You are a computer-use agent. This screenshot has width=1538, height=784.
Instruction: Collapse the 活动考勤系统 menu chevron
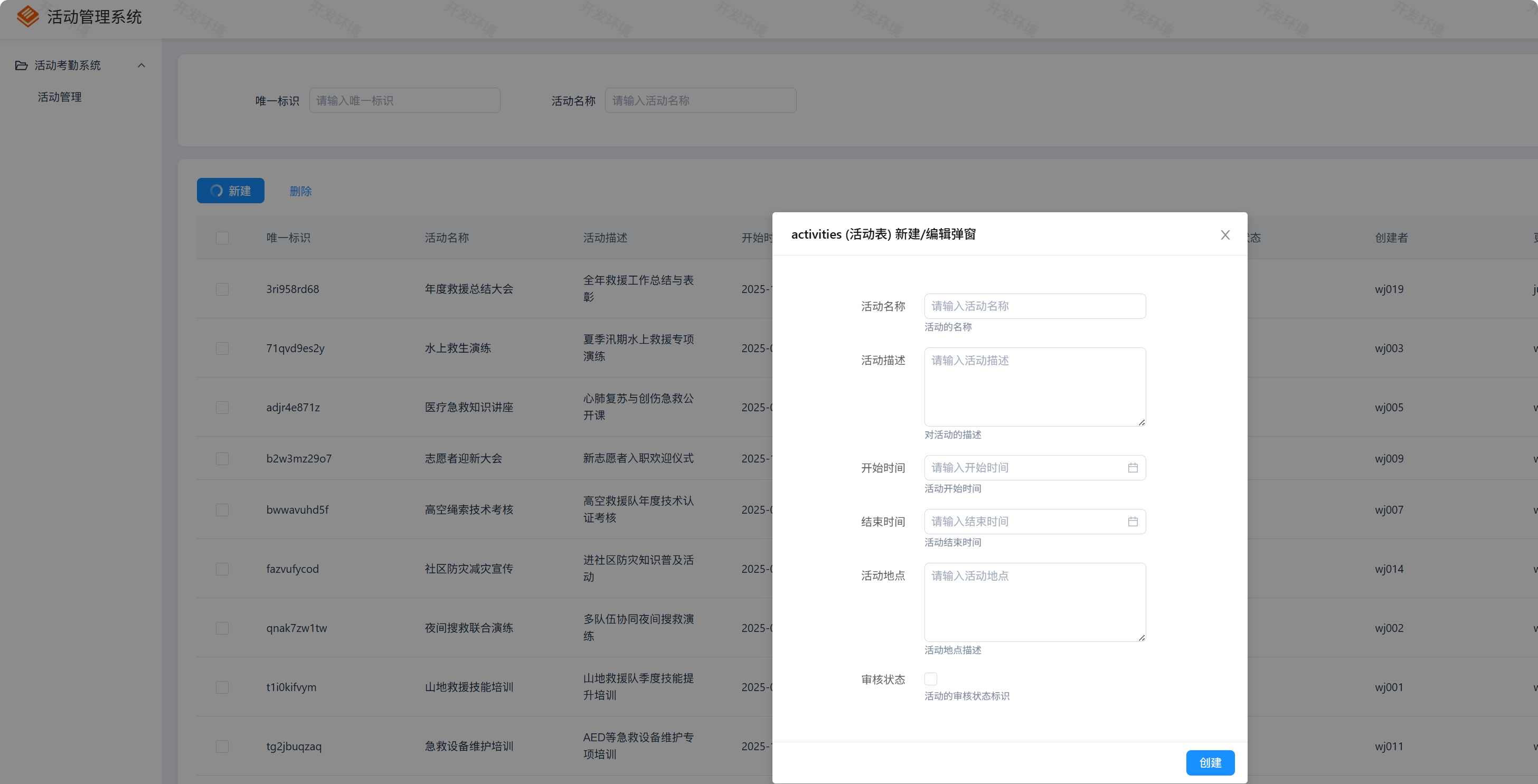pyautogui.click(x=141, y=65)
